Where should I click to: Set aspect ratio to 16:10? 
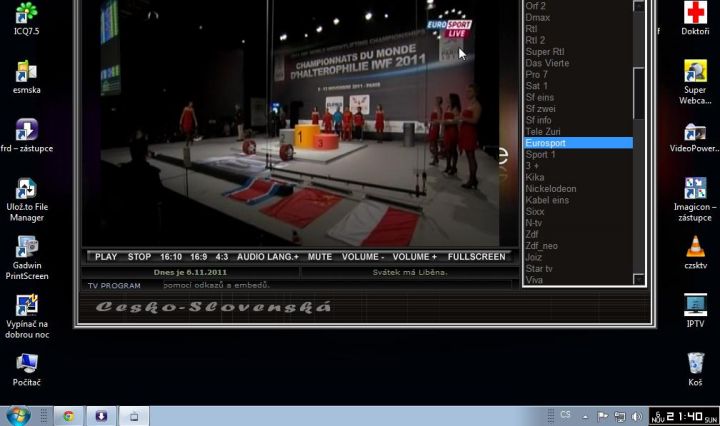(x=171, y=257)
